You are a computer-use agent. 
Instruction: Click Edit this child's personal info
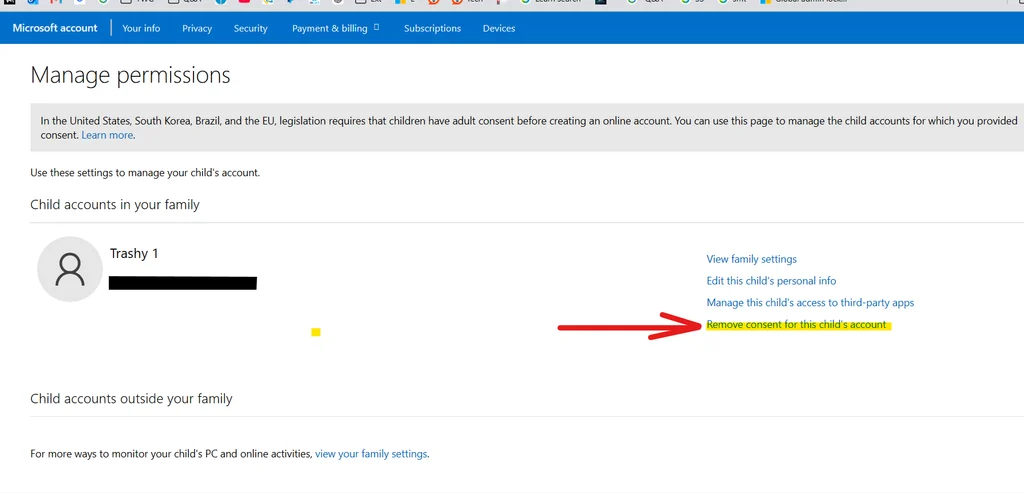[771, 281]
